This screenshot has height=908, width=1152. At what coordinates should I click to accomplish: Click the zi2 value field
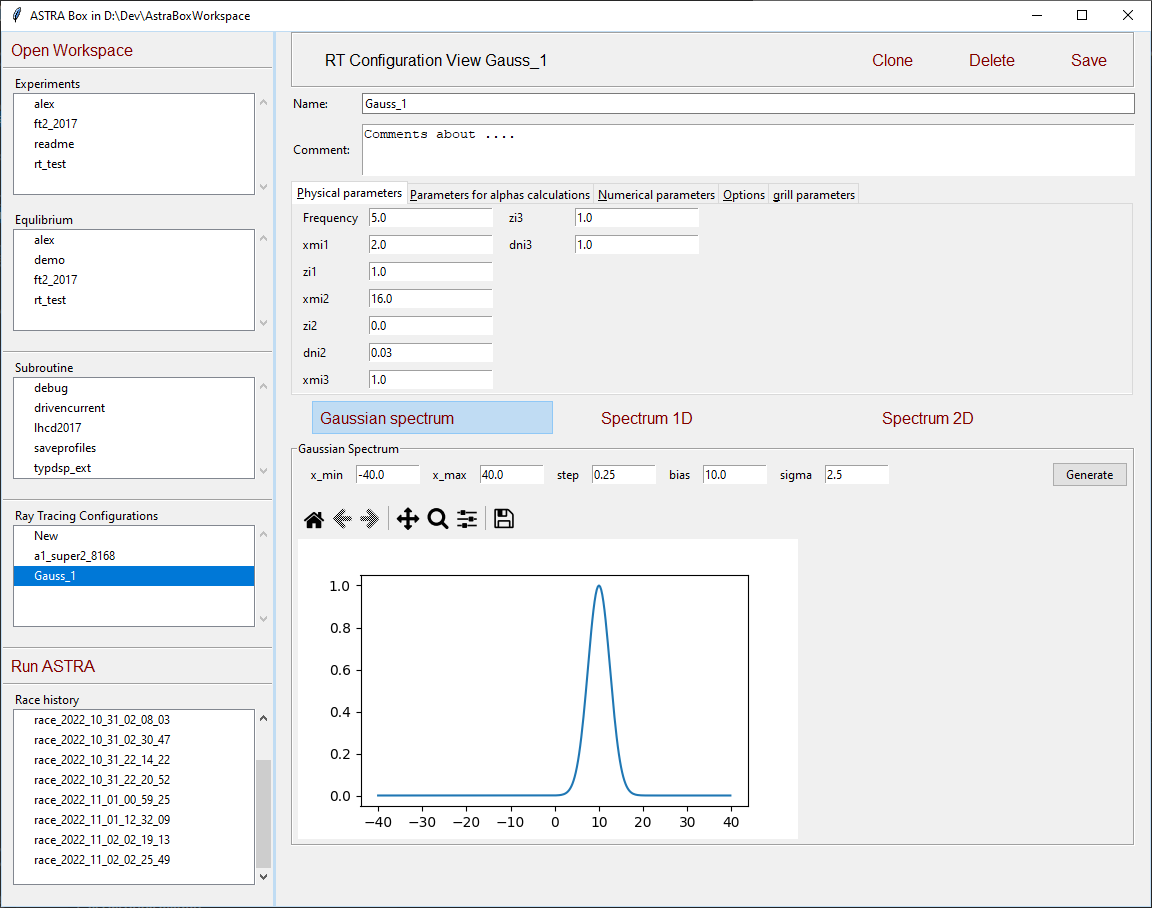pyautogui.click(x=431, y=325)
